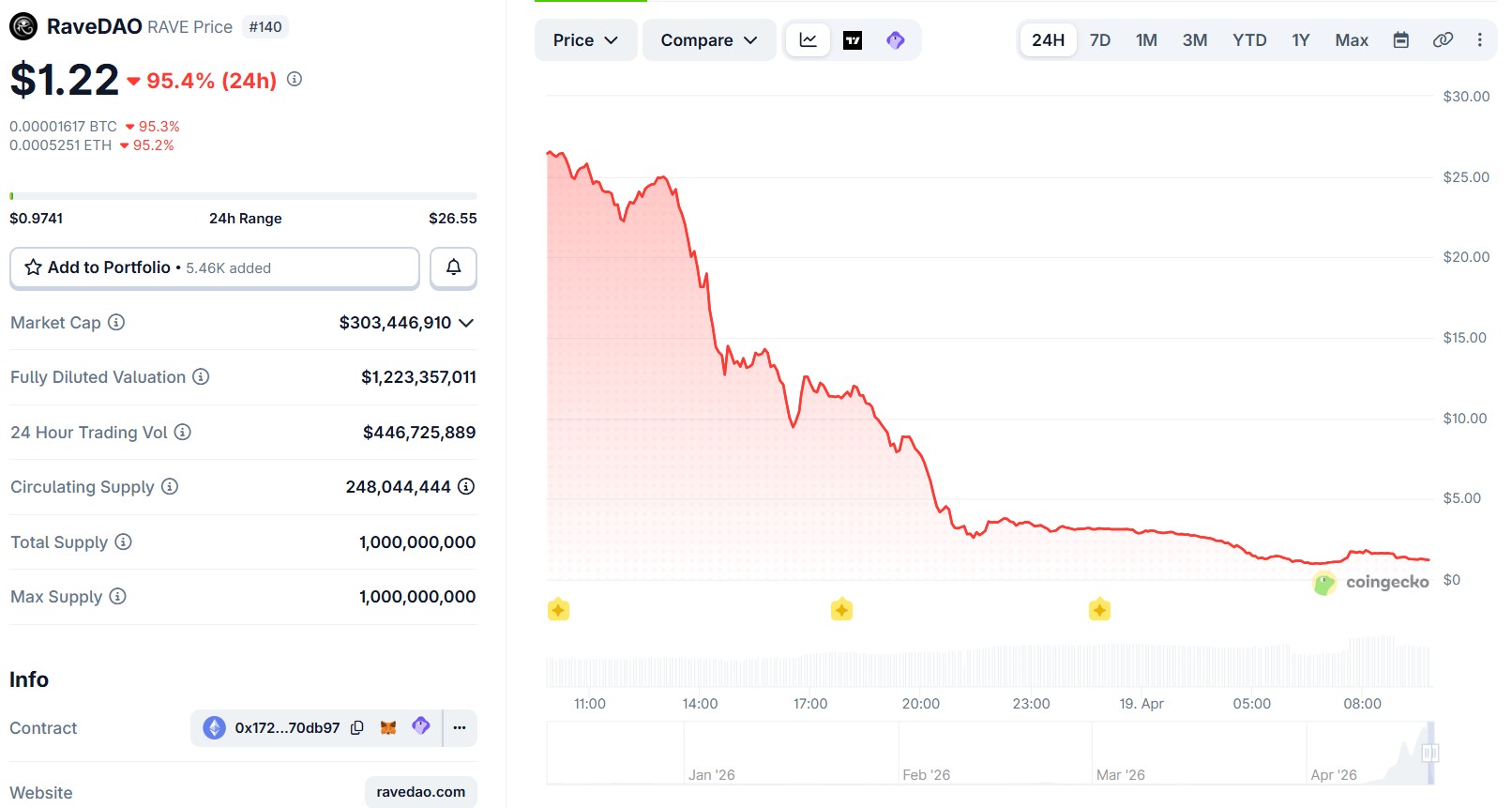Click the chart navigator range handle
The width and height of the screenshot is (1512, 808).
(1429, 753)
